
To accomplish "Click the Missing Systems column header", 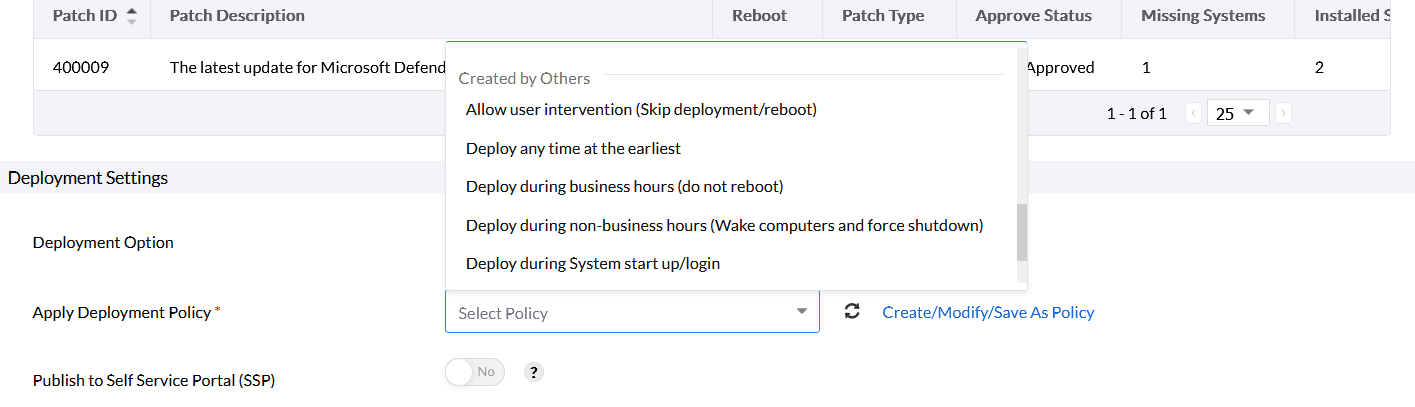I will [x=1203, y=16].
